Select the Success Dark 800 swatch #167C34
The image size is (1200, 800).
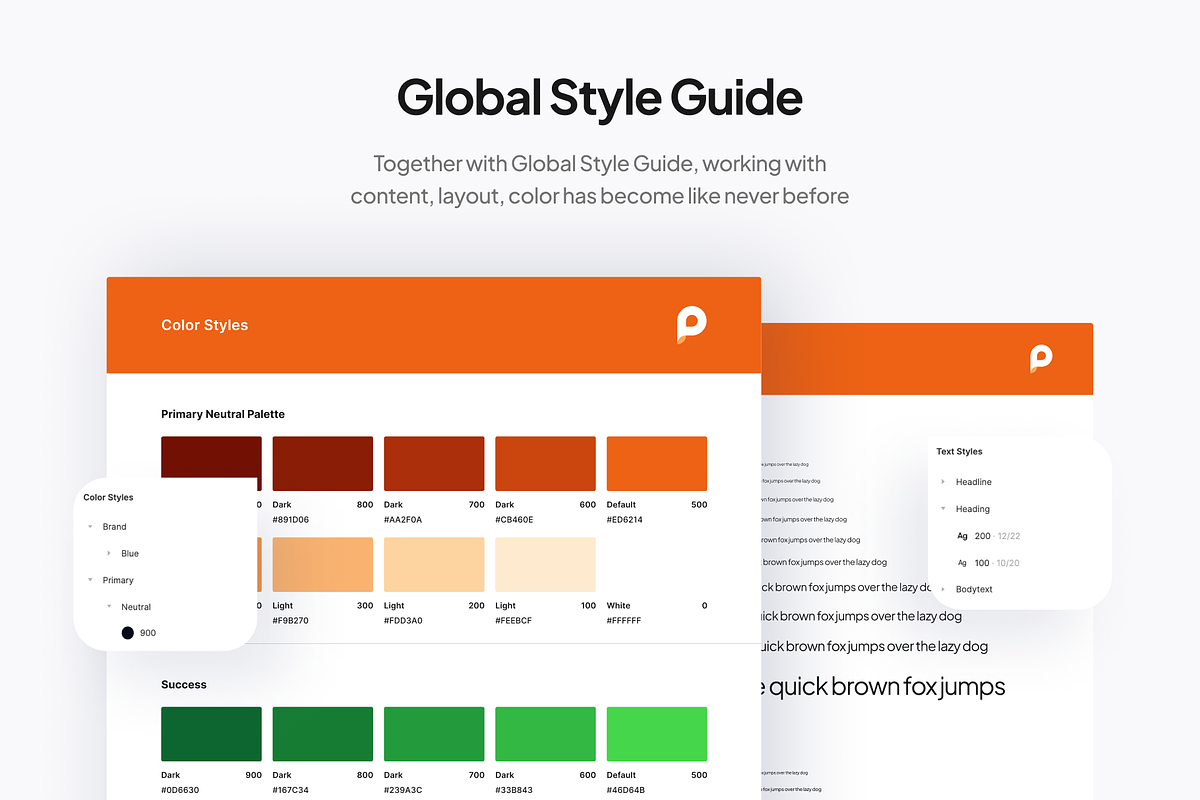(x=323, y=734)
